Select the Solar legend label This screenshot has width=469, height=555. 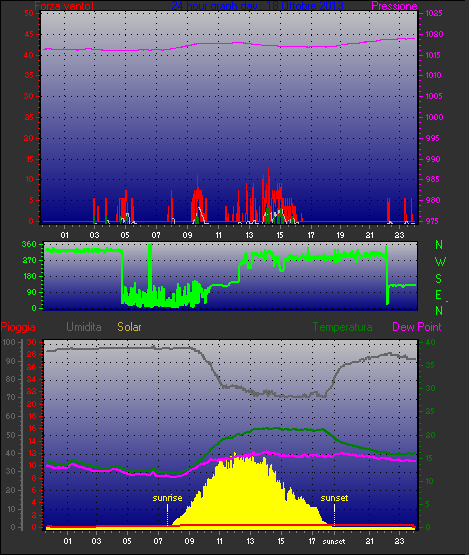pos(129,327)
